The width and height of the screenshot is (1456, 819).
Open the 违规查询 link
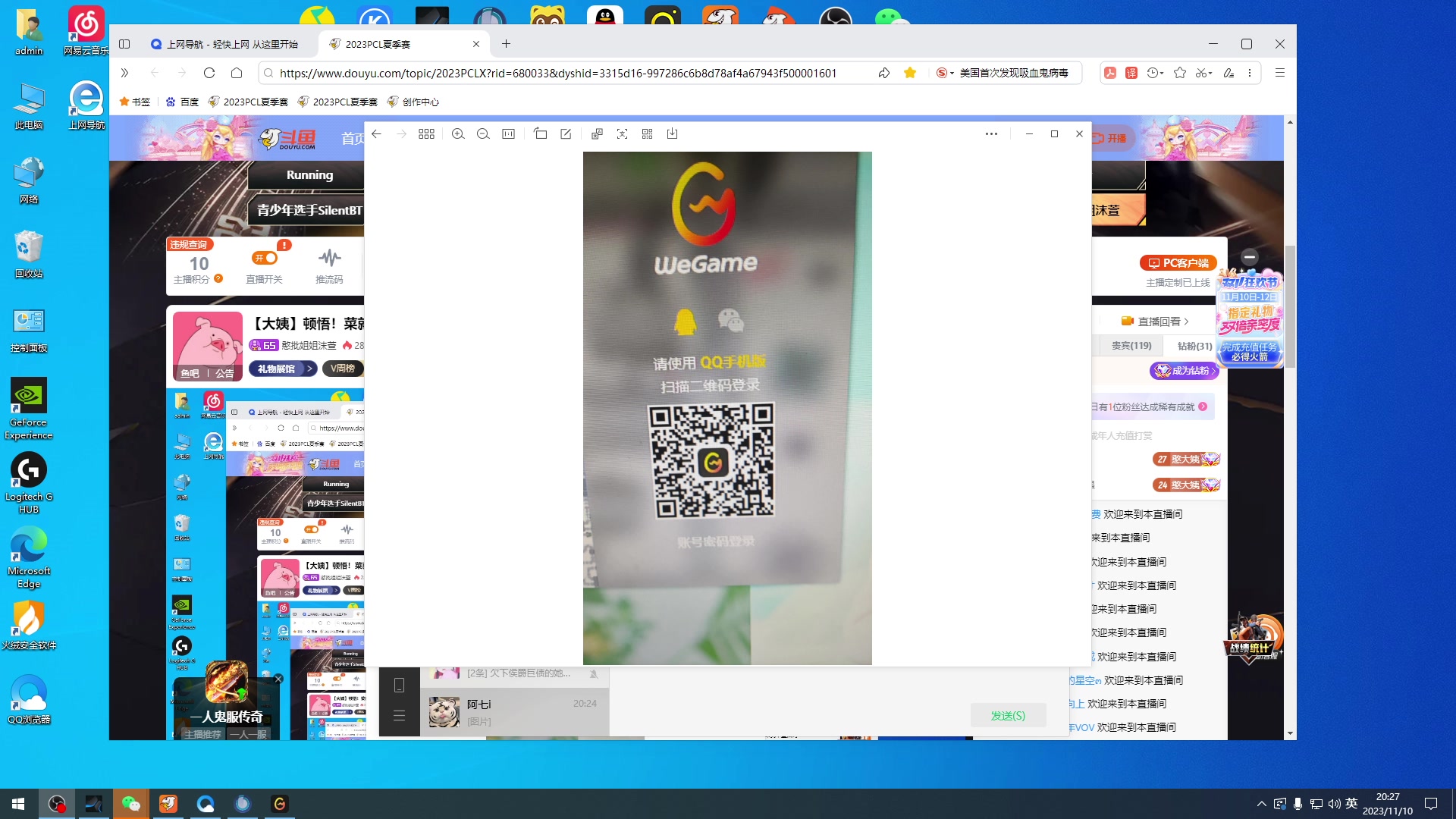[x=189, y=244]
